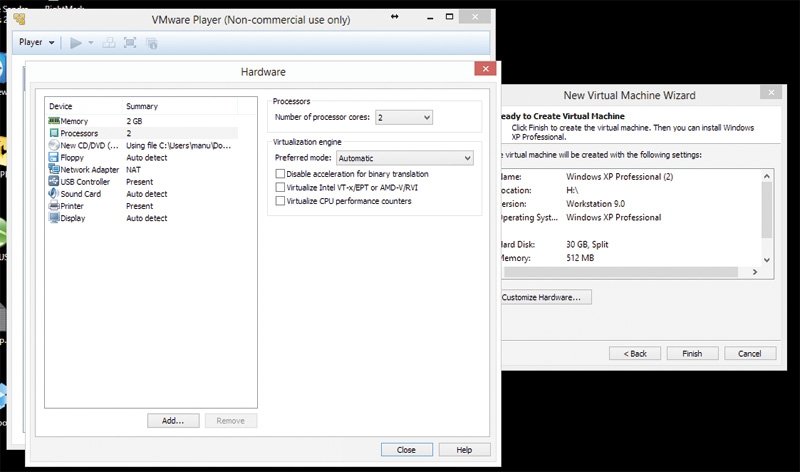This screenshot has width=800, height=472.
Task: Select the New CD/DVD device icon
Action: tap(54, 145)
